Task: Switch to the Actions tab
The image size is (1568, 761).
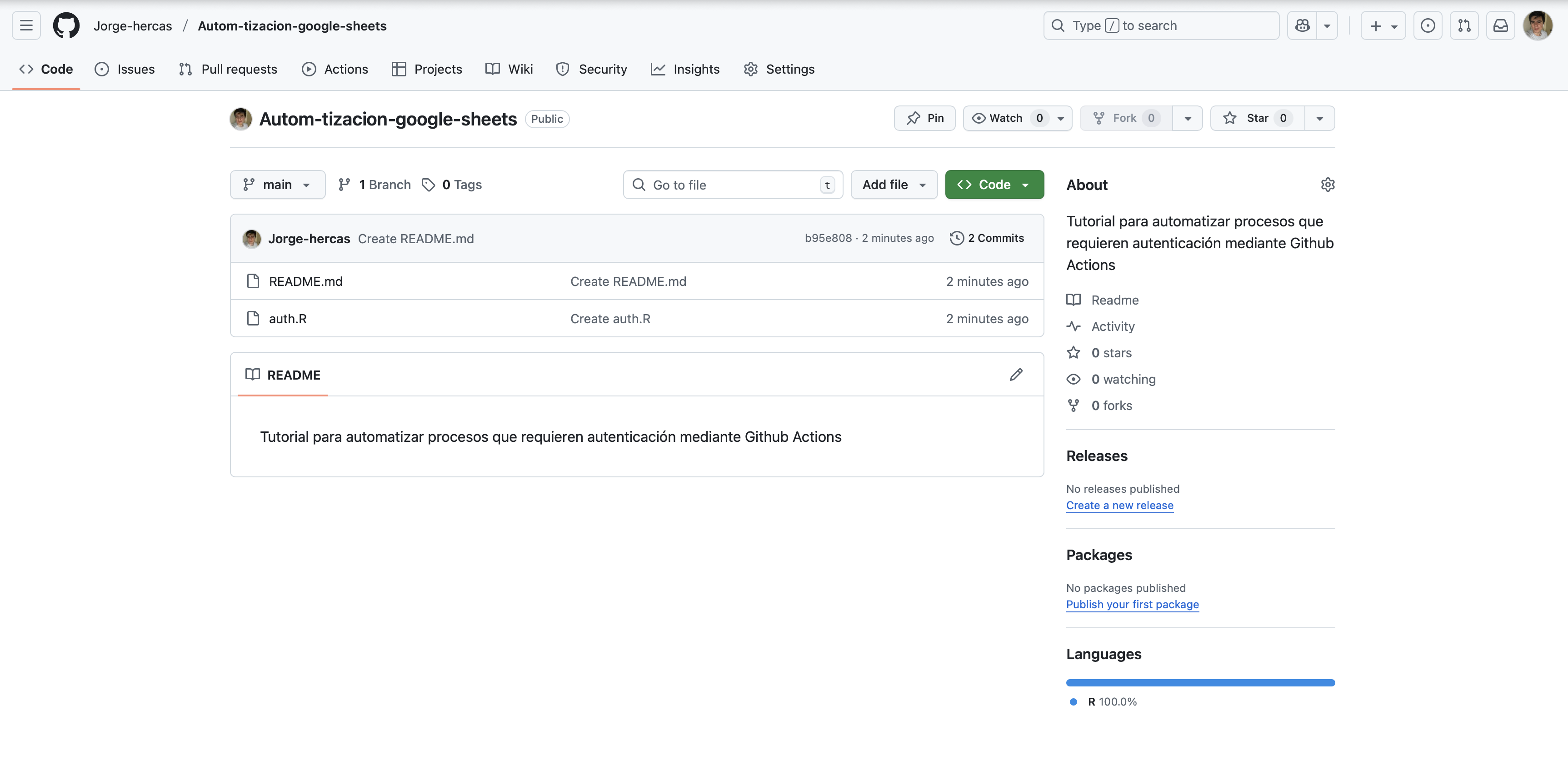Action: click(335, 69)
